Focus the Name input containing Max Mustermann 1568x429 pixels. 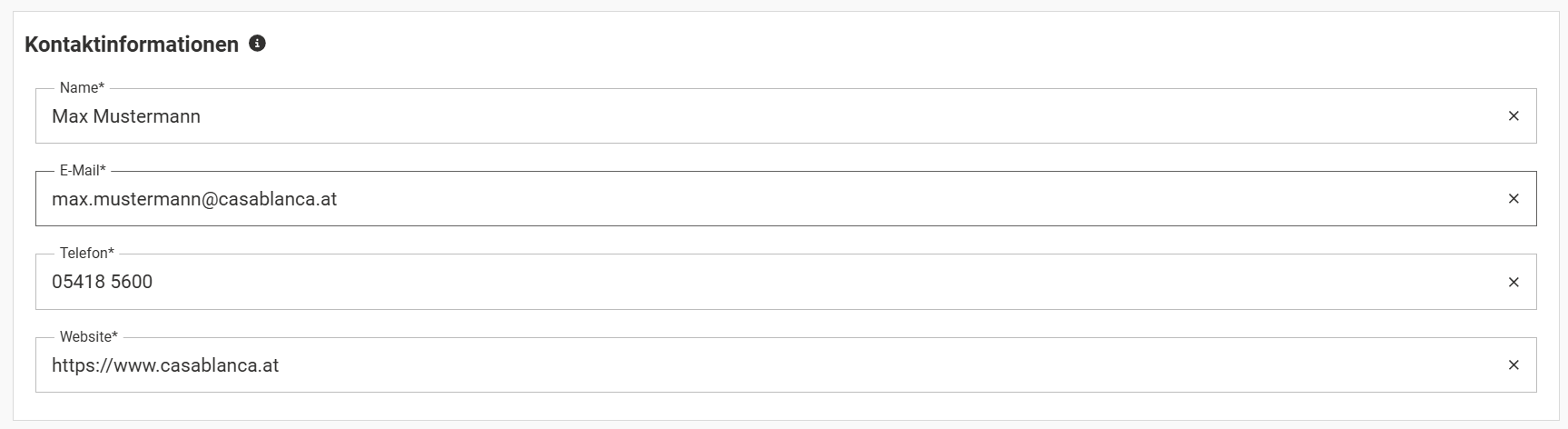(x=726, y=116)
